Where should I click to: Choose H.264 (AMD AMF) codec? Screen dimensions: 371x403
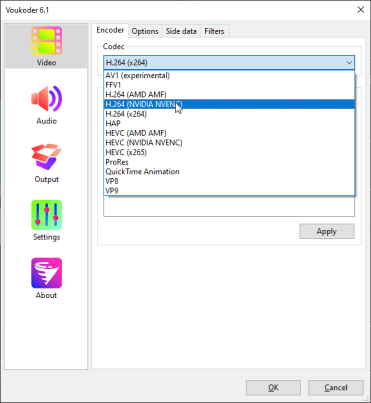tap(229, 95)
